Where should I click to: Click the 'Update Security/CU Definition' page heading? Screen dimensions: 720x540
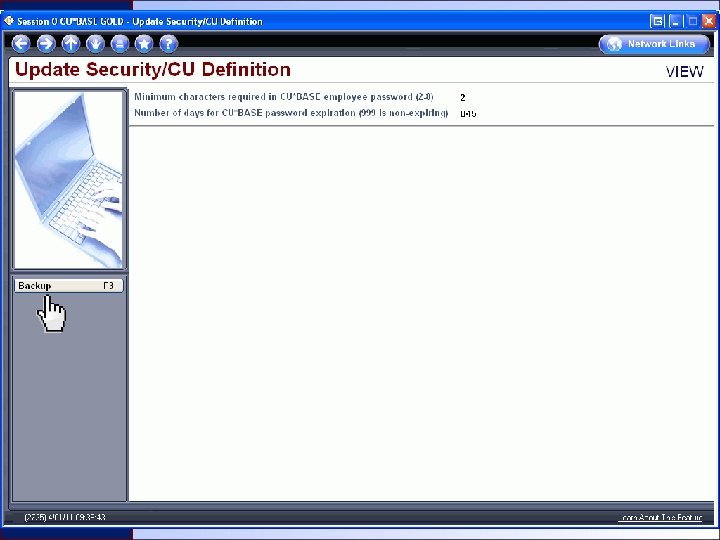[153, 70]
